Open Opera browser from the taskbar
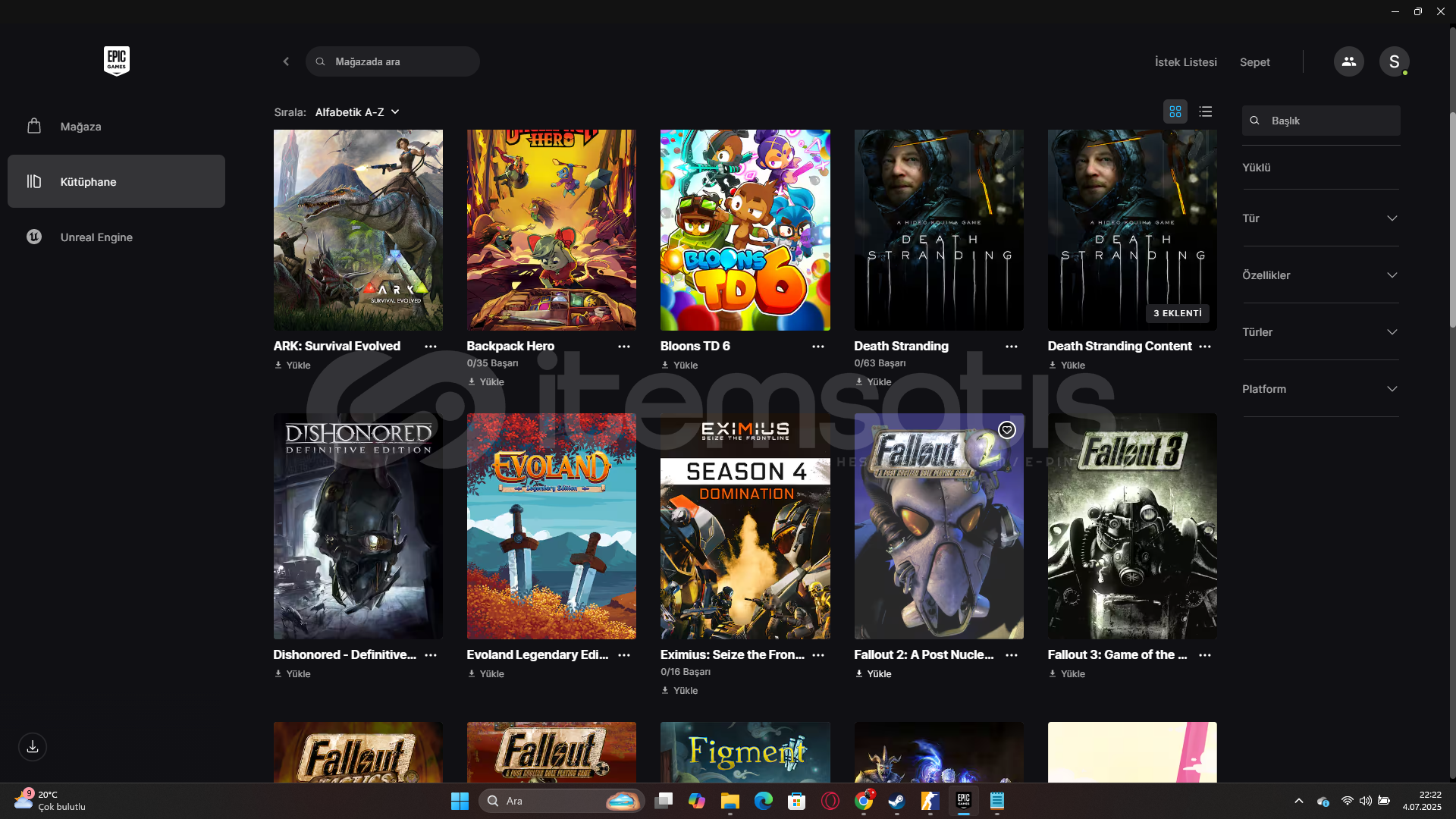Viewport: 1456px width, 819px height. coord(830,801)
